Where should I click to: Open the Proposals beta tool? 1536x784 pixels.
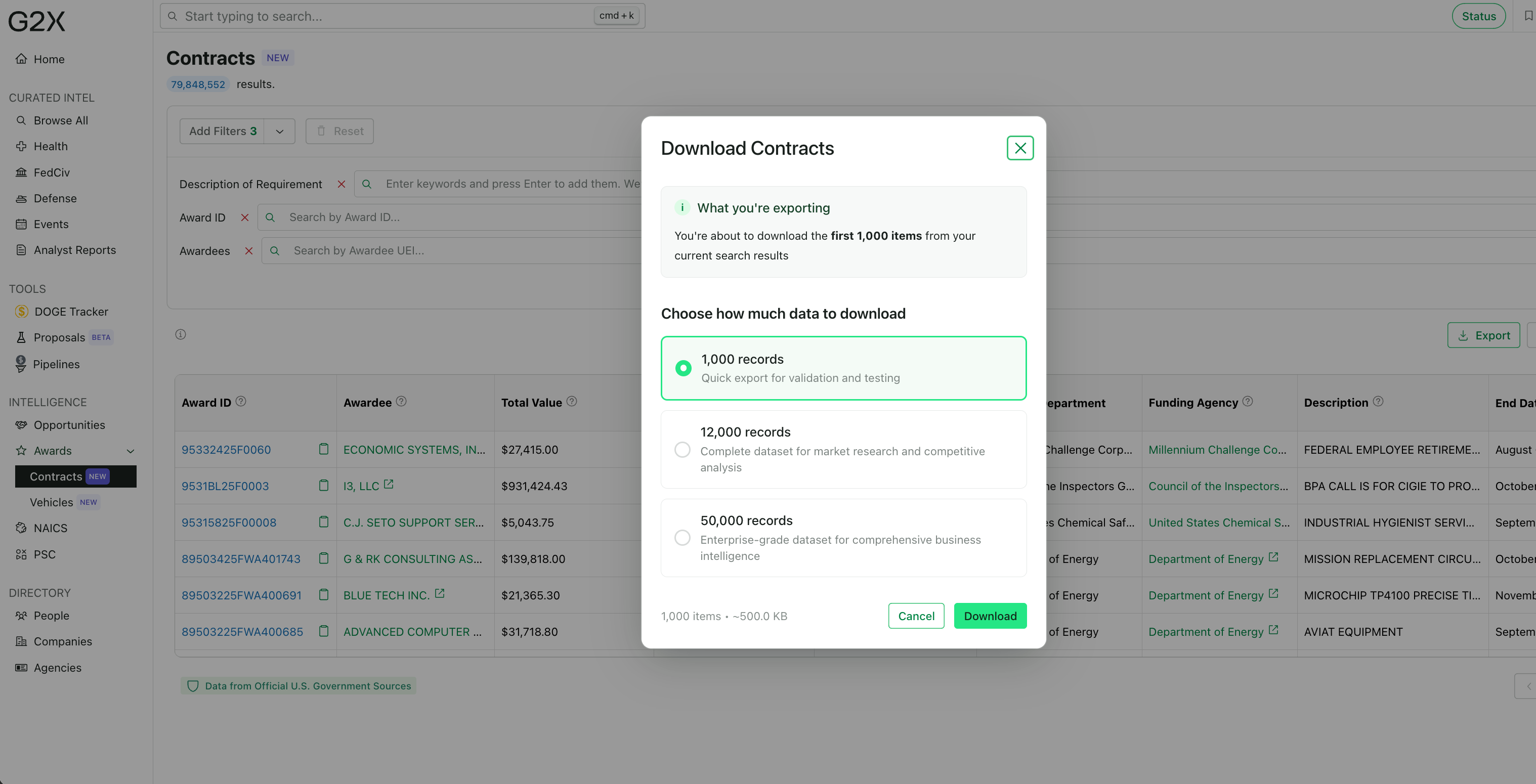[x=60, y=337]
